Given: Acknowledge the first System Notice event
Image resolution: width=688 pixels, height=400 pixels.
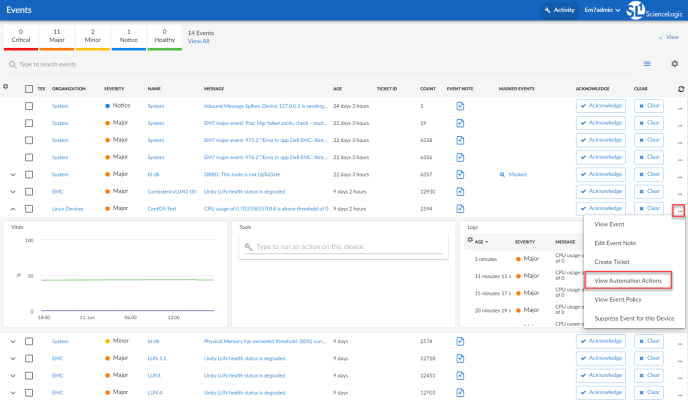Looking at the screenshot, I should coord(601,105).
